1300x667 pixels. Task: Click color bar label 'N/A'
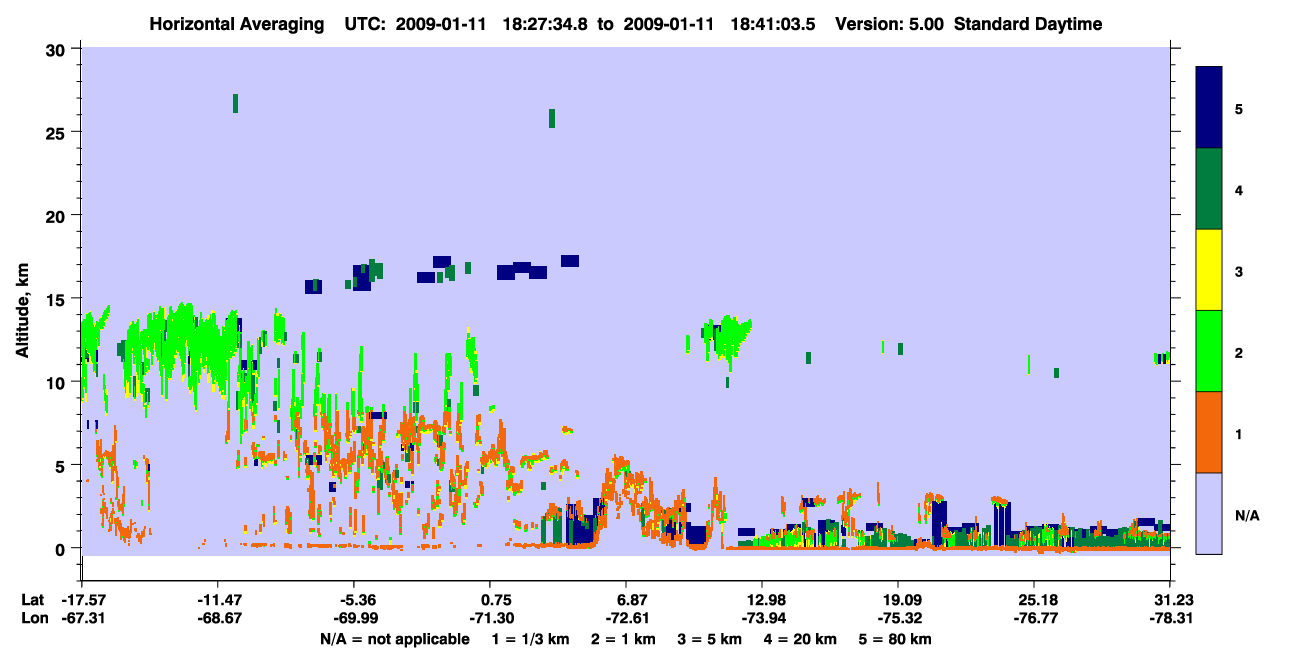[1246, 515]
